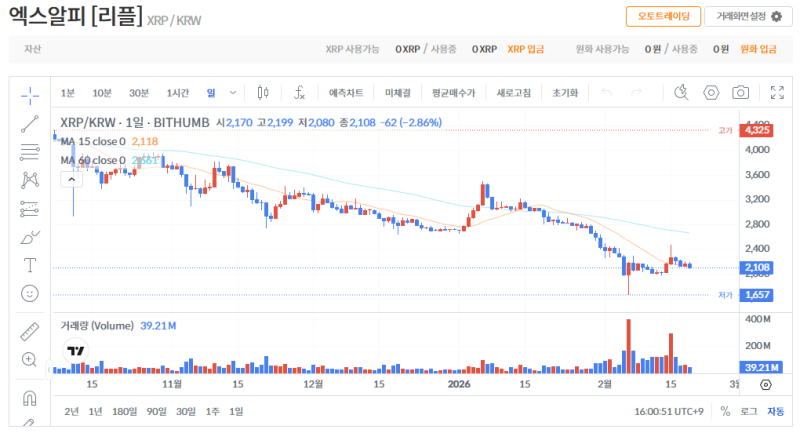Open the UTC+9 timezone menu
Image resolution: width=800 pixels, height=433 pixels.
669,411
